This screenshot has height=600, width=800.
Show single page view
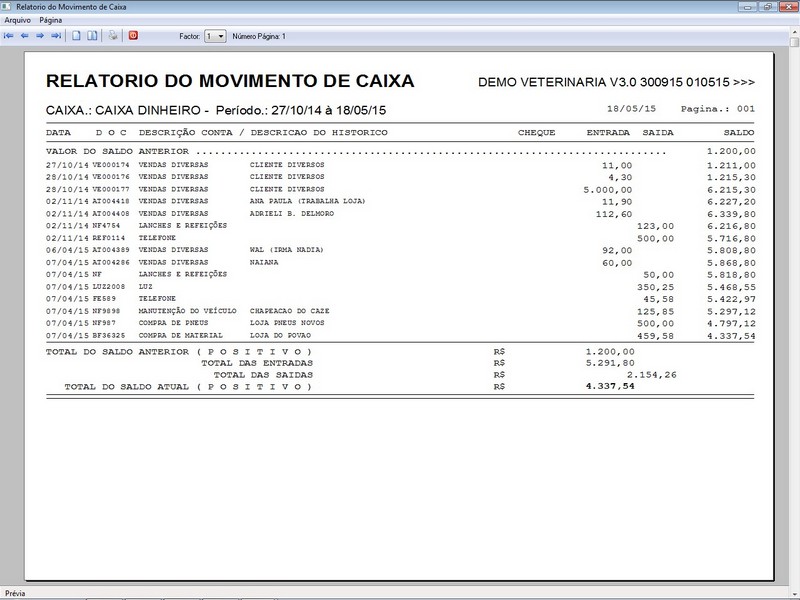(76, 36)
